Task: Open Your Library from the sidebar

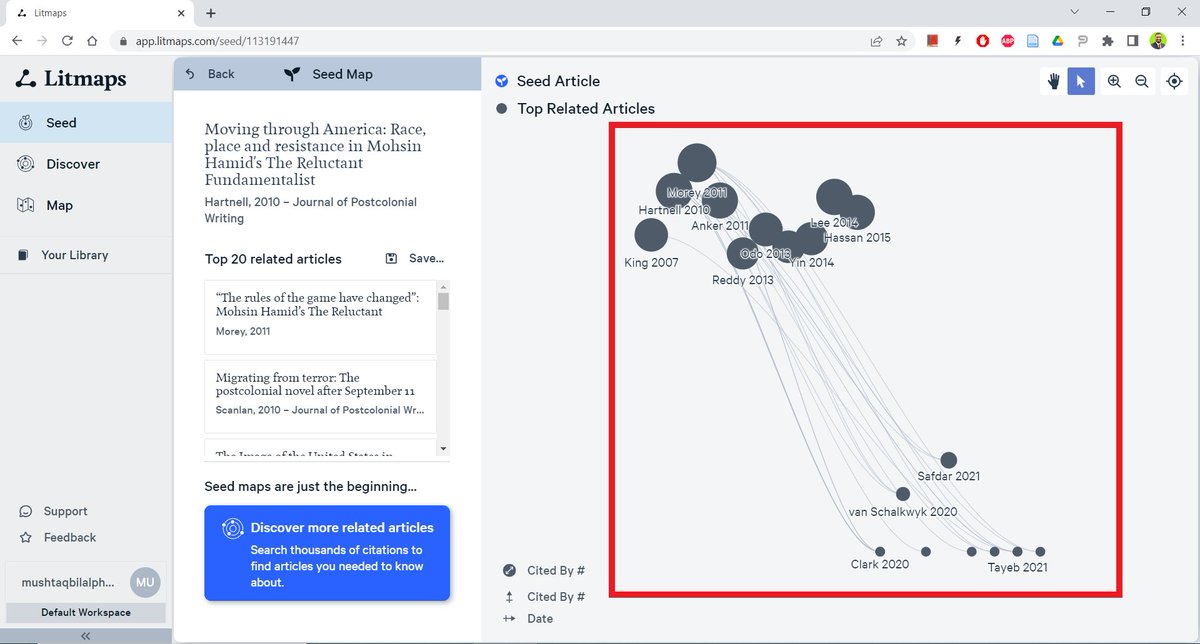Action: click(x=74, y=254)
